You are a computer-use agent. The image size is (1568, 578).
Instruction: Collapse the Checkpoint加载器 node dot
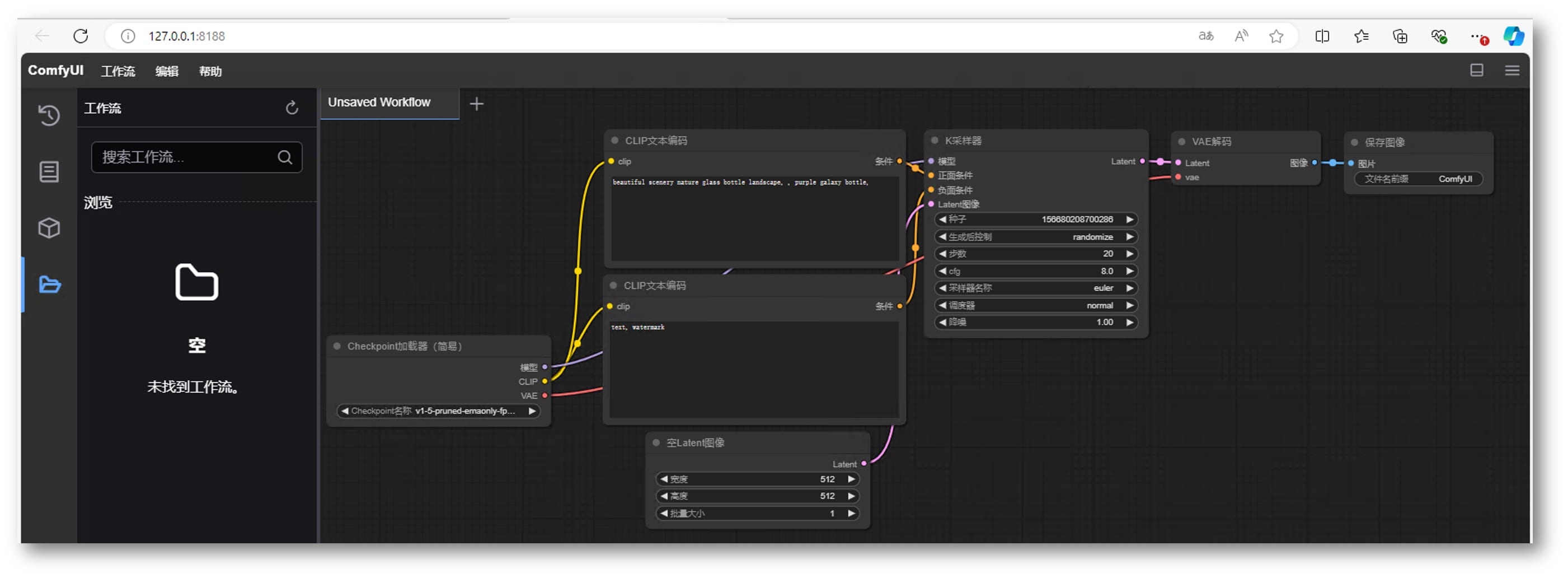point(337,346)
